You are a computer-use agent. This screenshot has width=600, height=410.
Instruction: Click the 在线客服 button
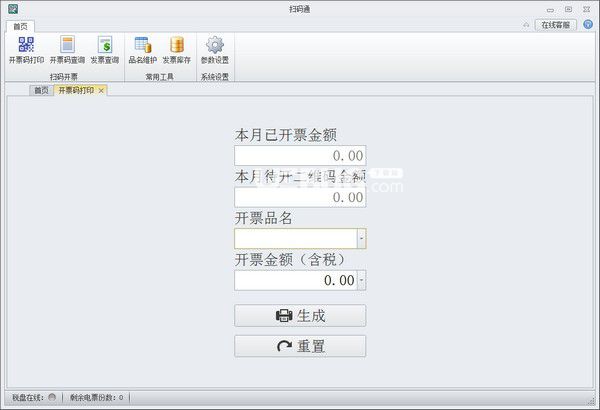[555, 25]
